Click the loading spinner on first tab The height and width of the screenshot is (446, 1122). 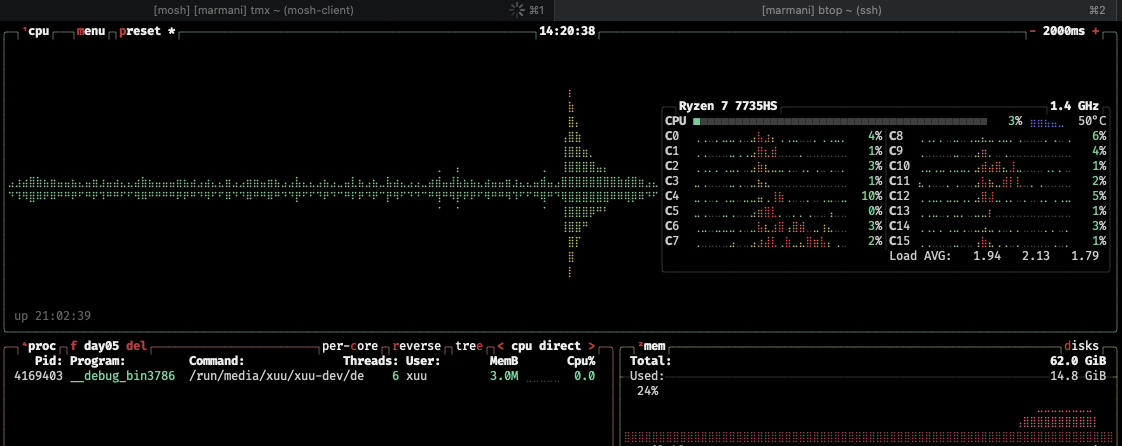517,10
